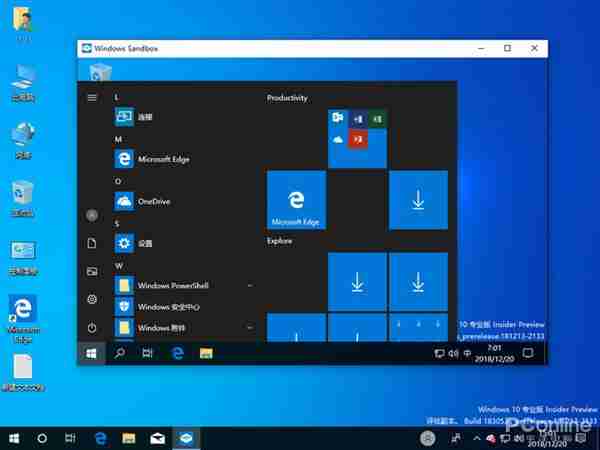Click the People icon on host taskbar
This screenshot has width=600, height=450.
coord(456,439)
